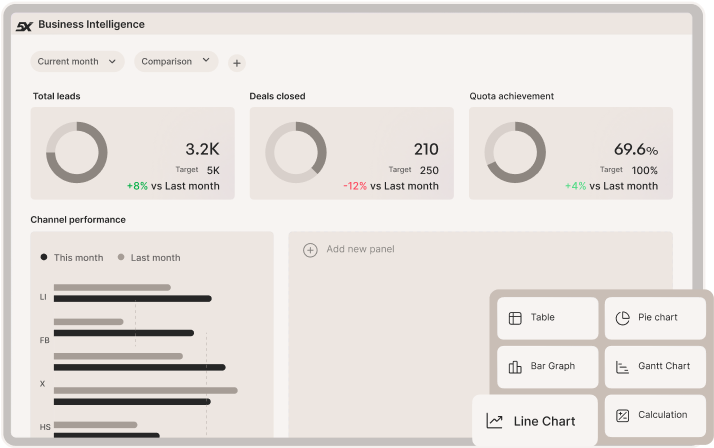Click the Target 100% label
Viewport: 714px width, 448px height.
point(629,170)
